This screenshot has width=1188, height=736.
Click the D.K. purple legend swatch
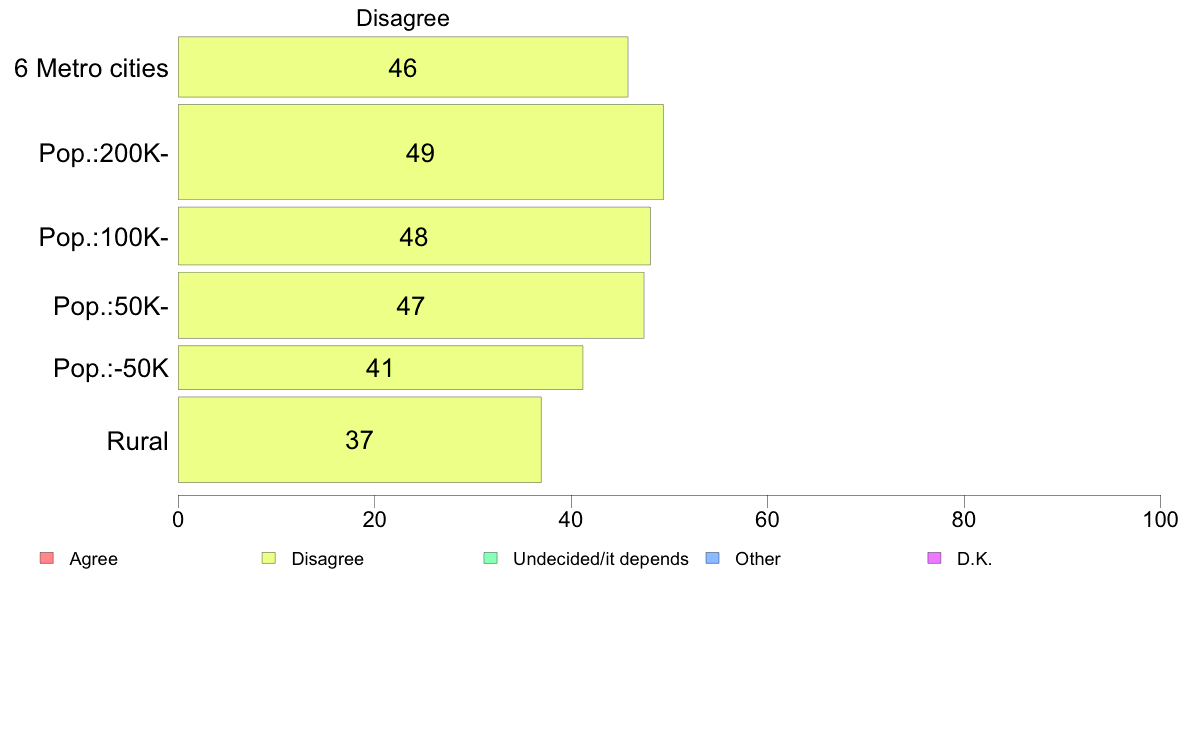point(935,559)
